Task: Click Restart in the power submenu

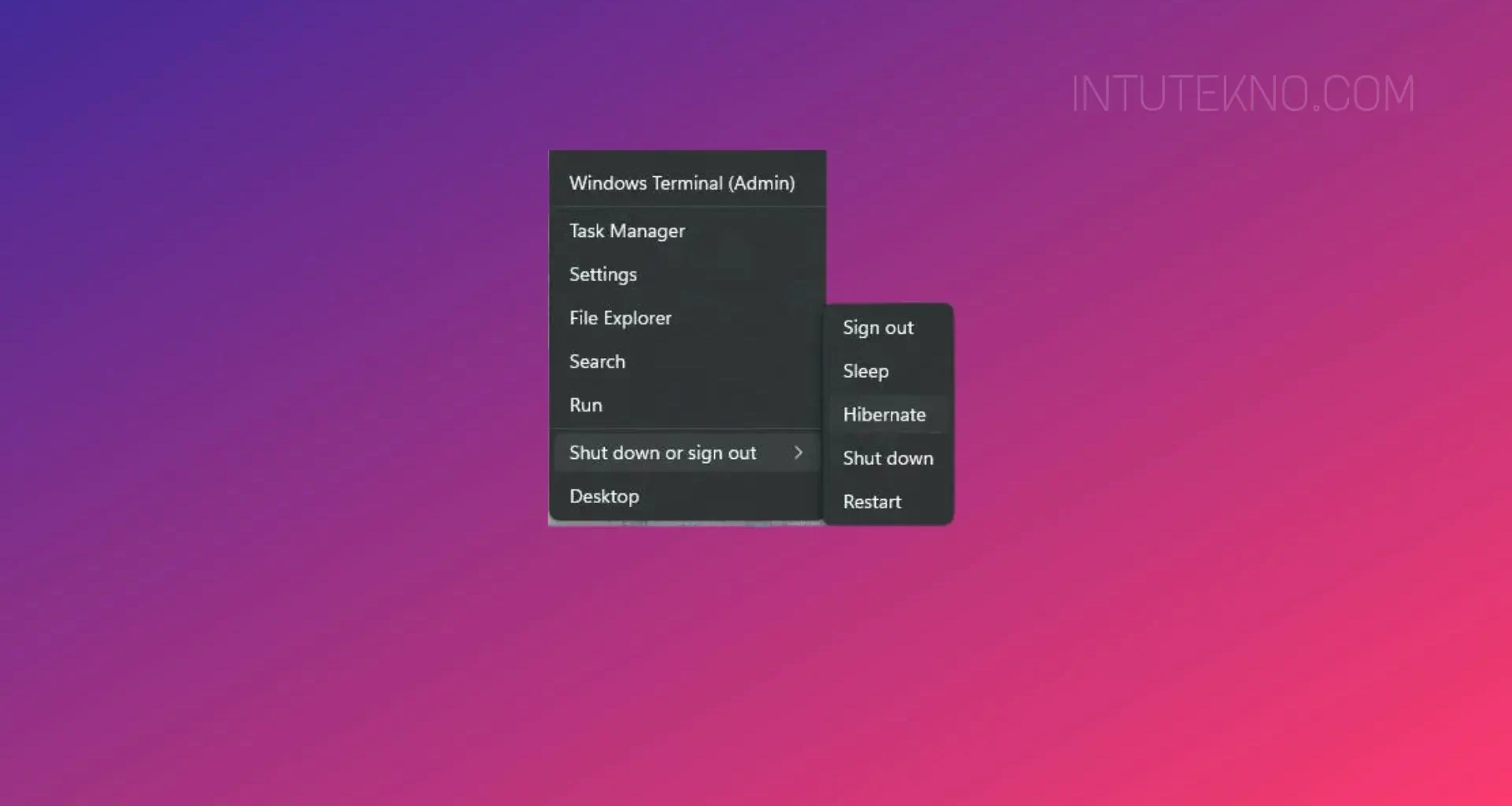Action: coord(888,501)
